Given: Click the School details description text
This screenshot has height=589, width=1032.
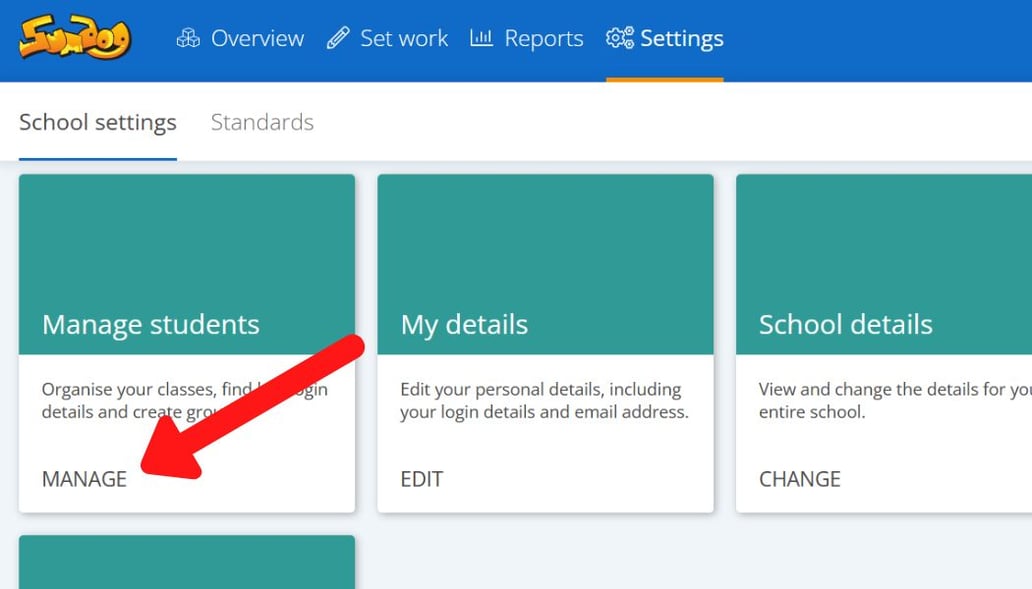Looking at the screenshot, I should [890, 400].
